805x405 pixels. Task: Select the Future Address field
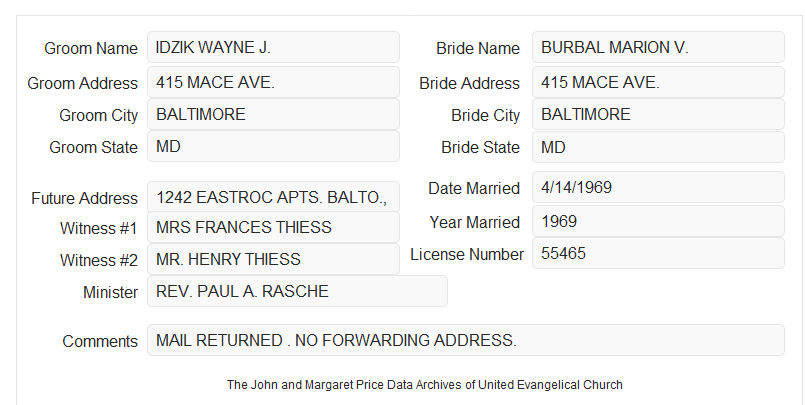(x=273, y=197)
